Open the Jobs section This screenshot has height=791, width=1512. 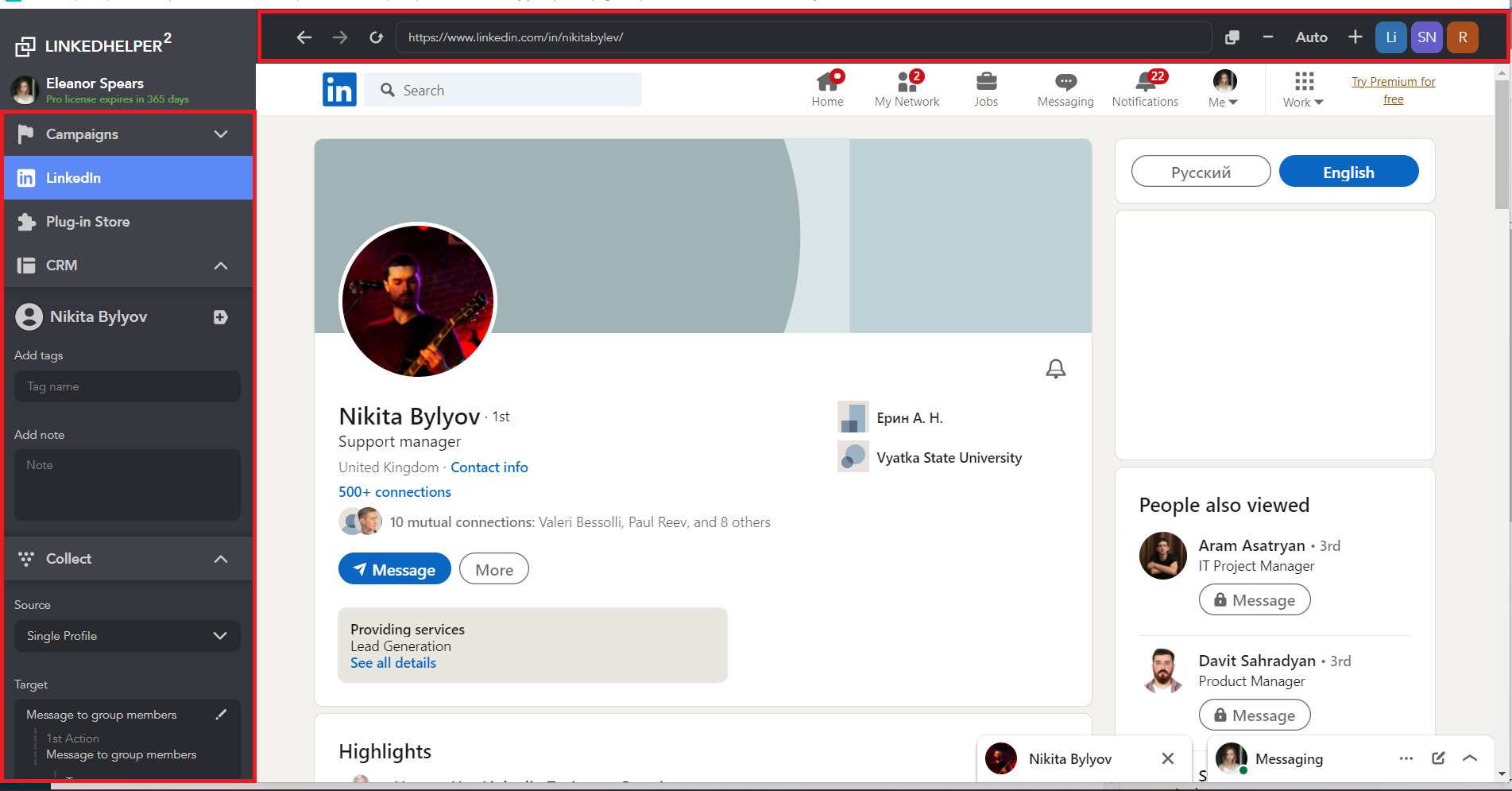[986, 89]
